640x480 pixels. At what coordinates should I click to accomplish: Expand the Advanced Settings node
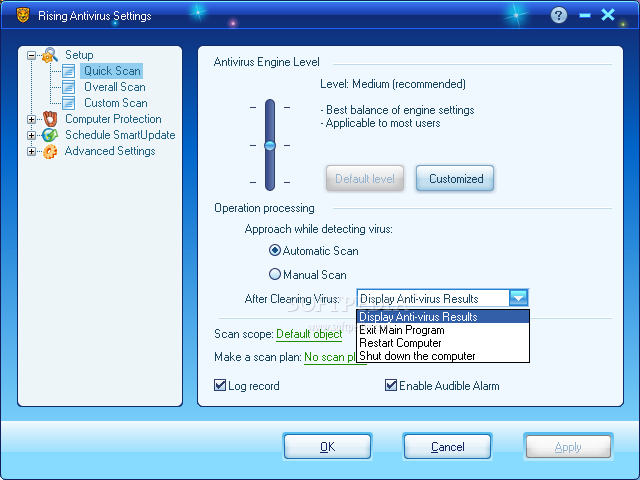click(31, 151)
